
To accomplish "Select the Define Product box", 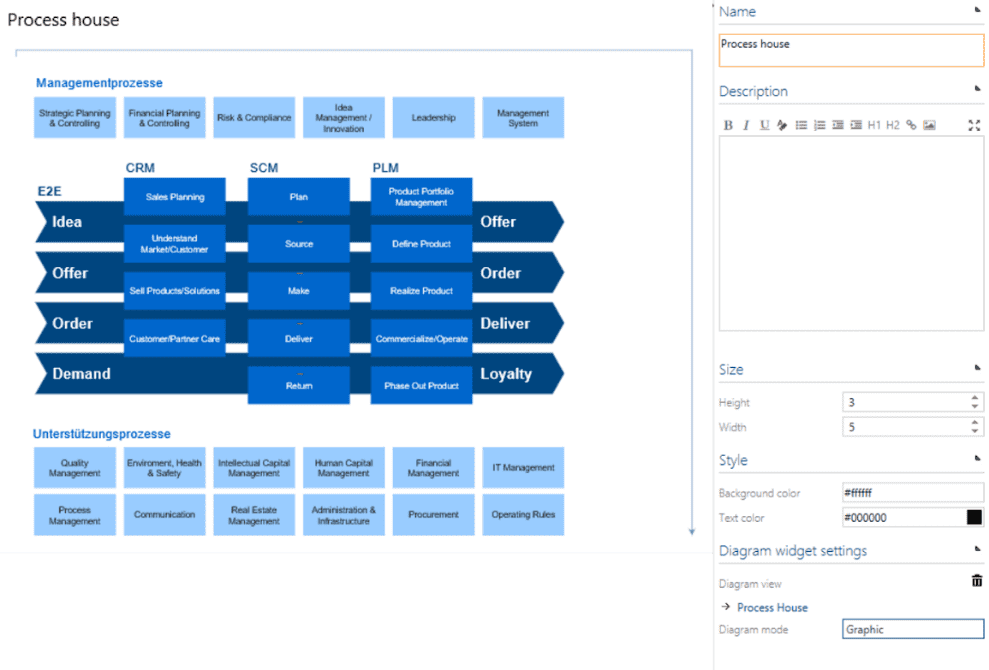I will (421, 244).
